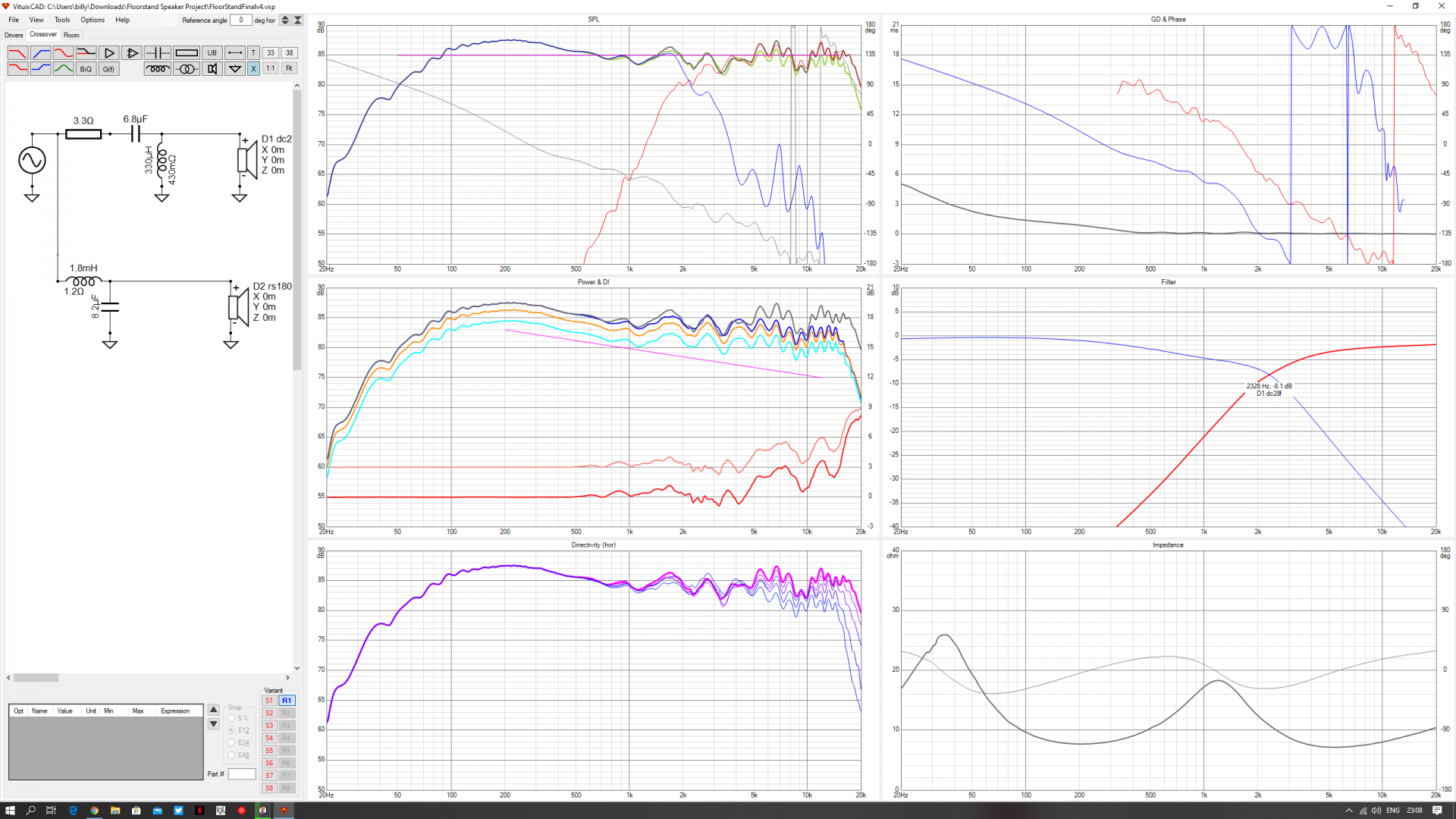This screenshot has height=819, width=1456.
Task: Select the 5 % snap option
Action: (232, 718)
